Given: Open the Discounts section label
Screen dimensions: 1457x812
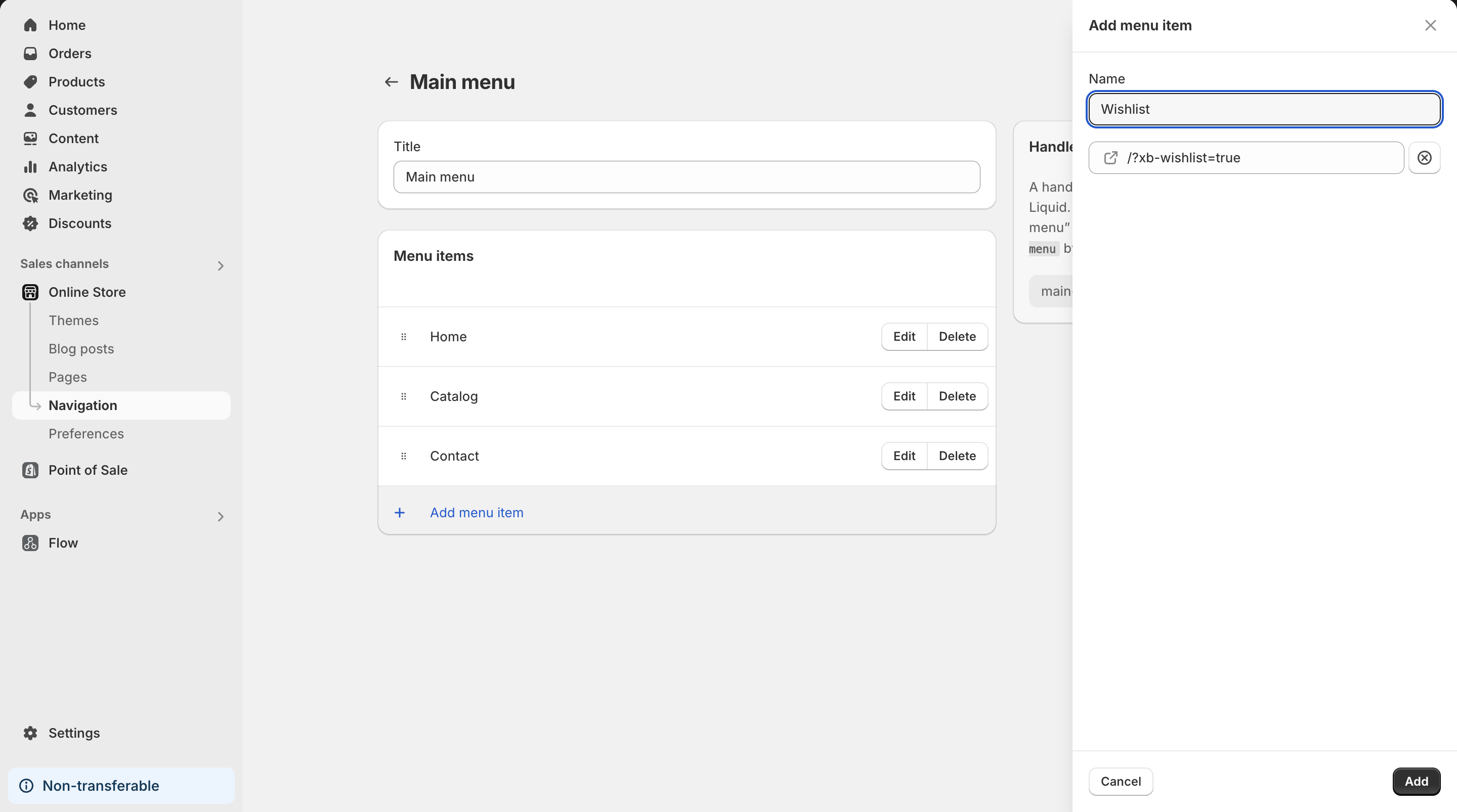Looking at the screenshot, I should [80, 223].
